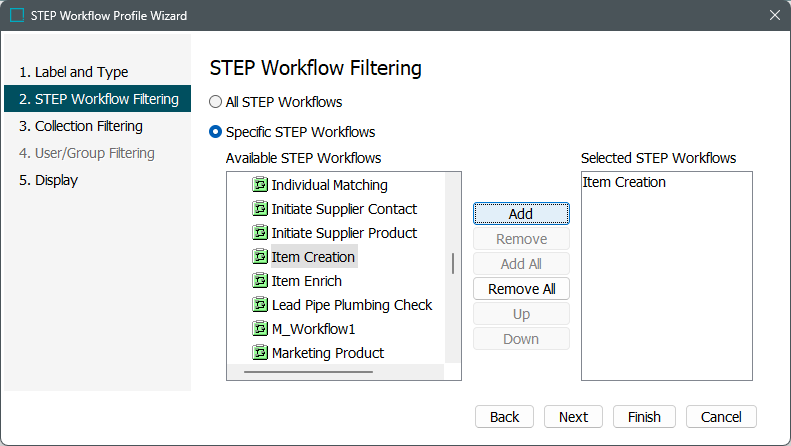Click the Marketing Product workflow icon

(260, 353)
